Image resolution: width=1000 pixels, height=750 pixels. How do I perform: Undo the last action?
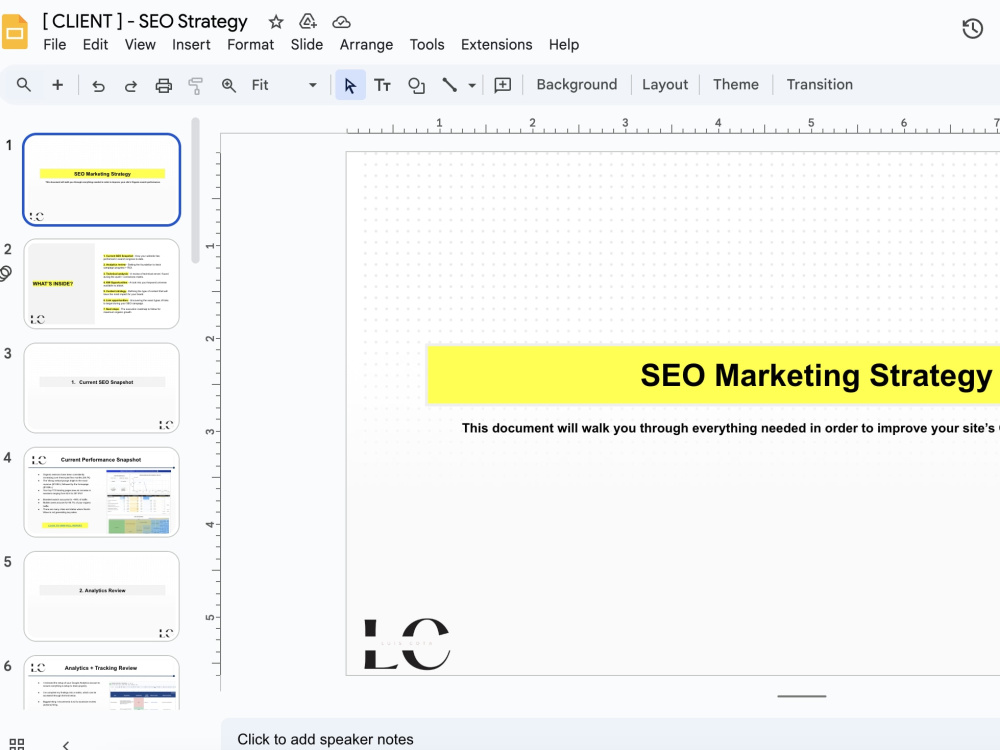pyautogui.click(x=98, y=85)
